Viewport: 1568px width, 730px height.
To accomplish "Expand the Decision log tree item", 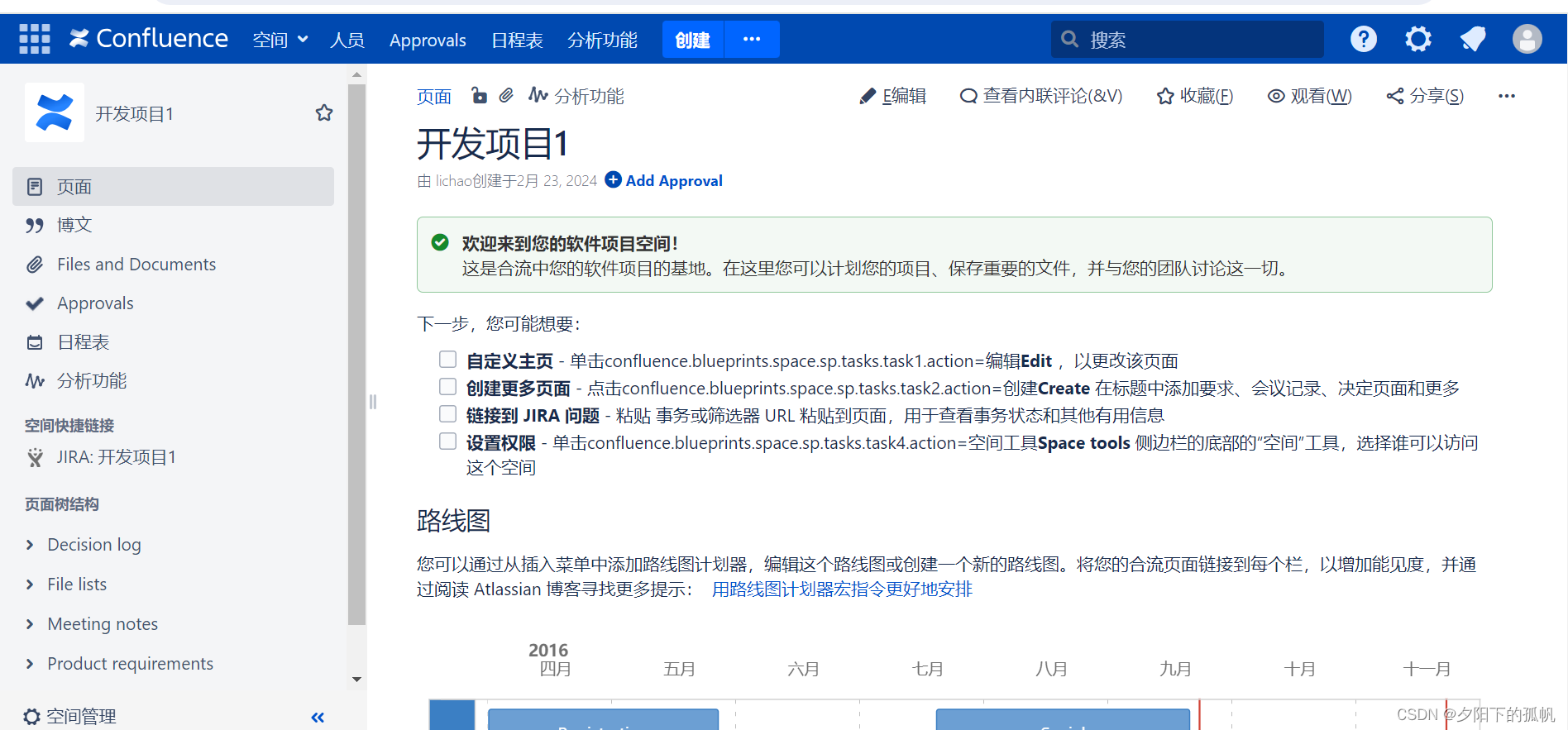I will pos(30,544).
